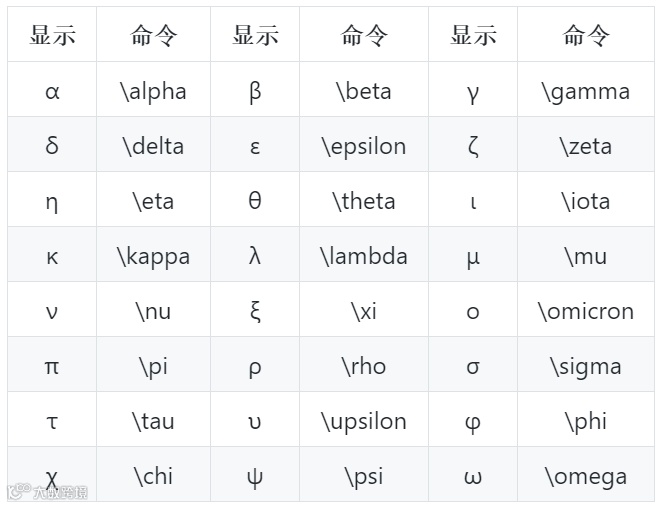Viewport: 658px width, 506px height.
Task: Click the xi symbol ξ
Action: (255, 311)
